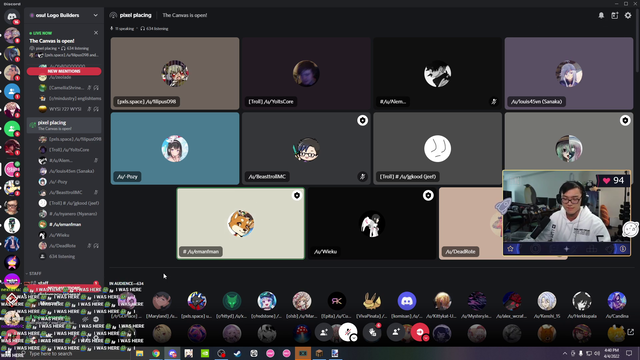Viewport: 640px width, 360px height.
Task: Focus the /u/-Pozy speaker tile
Action: pos(175,149)
